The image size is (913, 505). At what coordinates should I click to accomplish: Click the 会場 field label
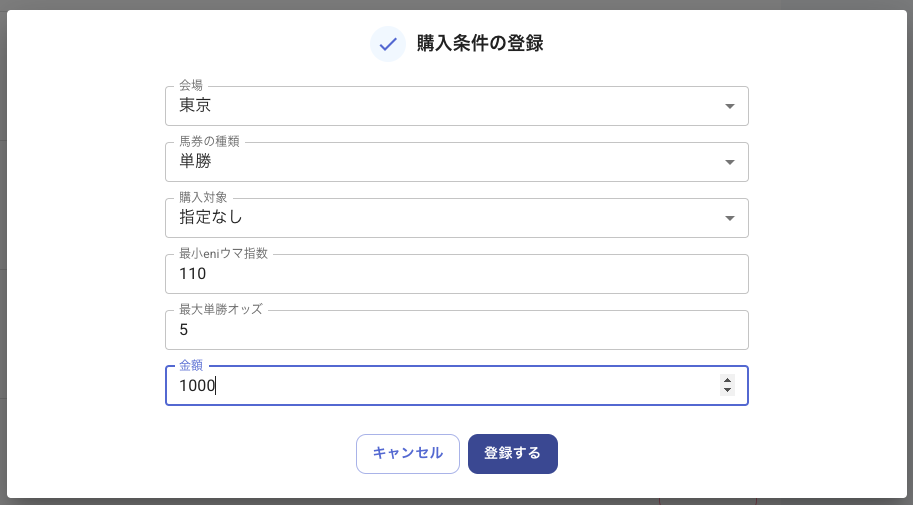pyautogui.click(x=191, y=86)
